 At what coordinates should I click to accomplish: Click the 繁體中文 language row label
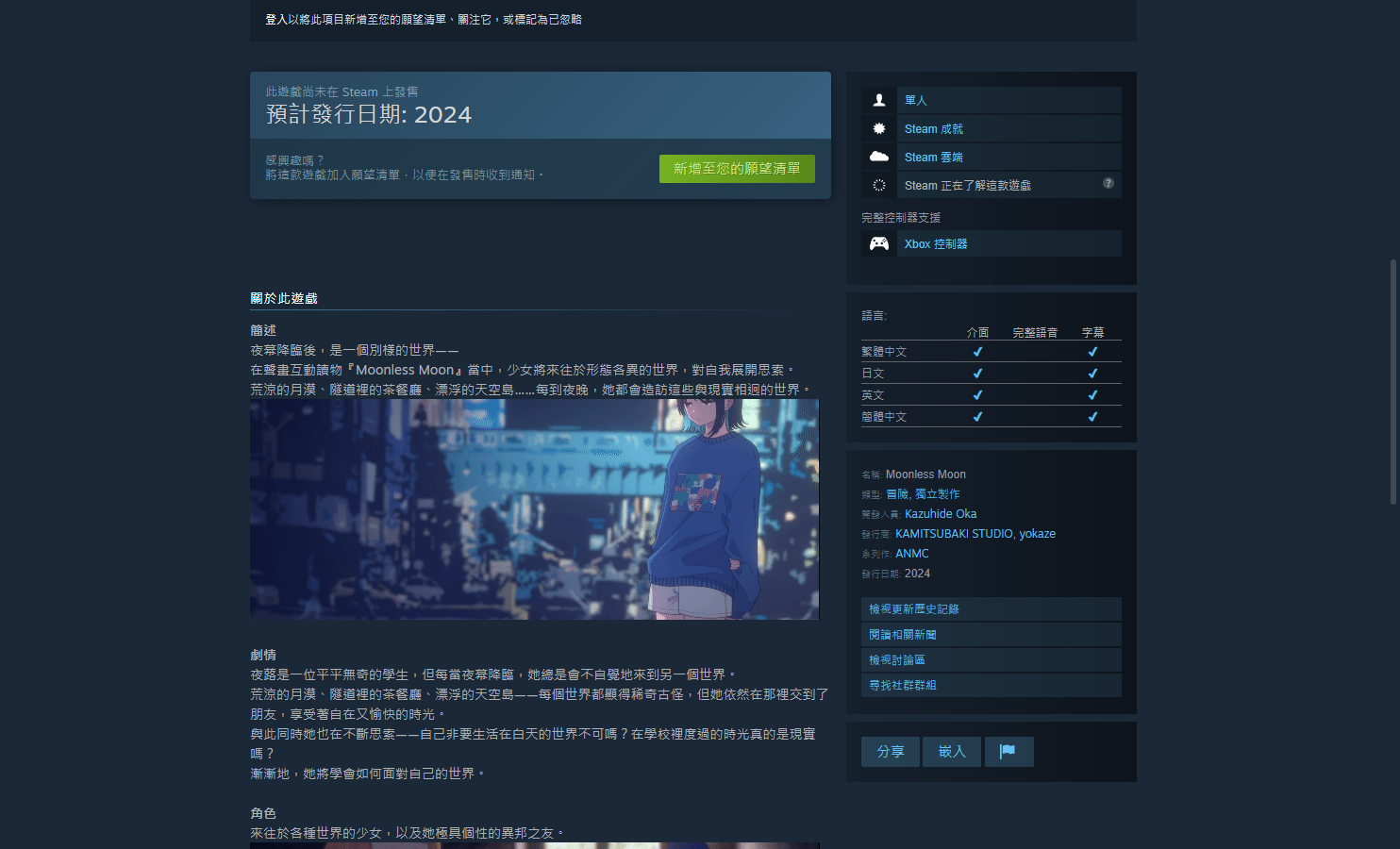click(x=884, y=352)
